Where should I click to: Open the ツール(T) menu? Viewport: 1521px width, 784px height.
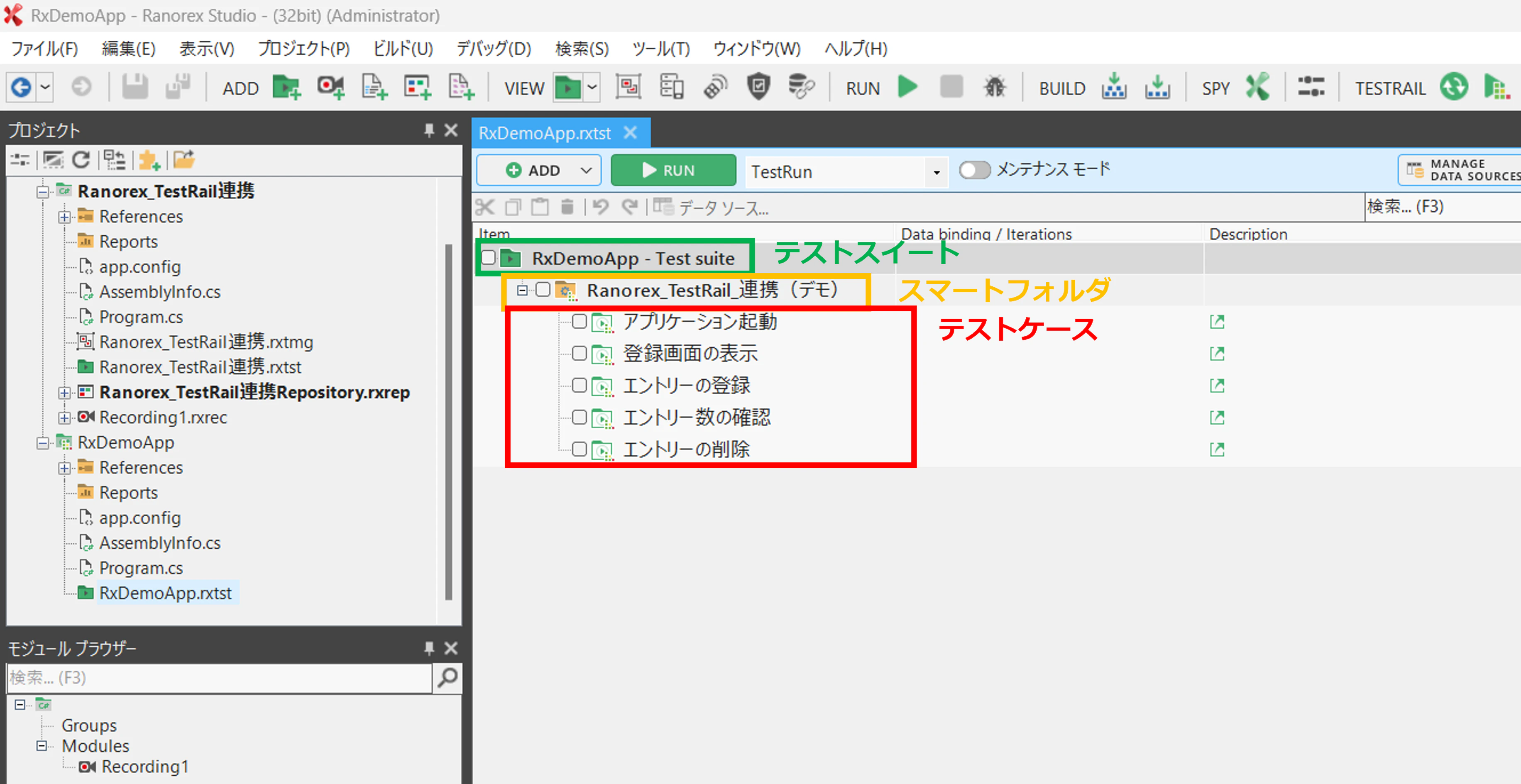[661, 49]
